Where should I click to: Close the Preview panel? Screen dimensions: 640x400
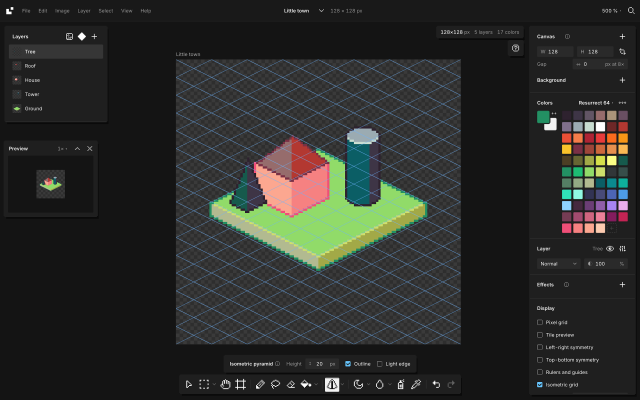tap(90, 149)
